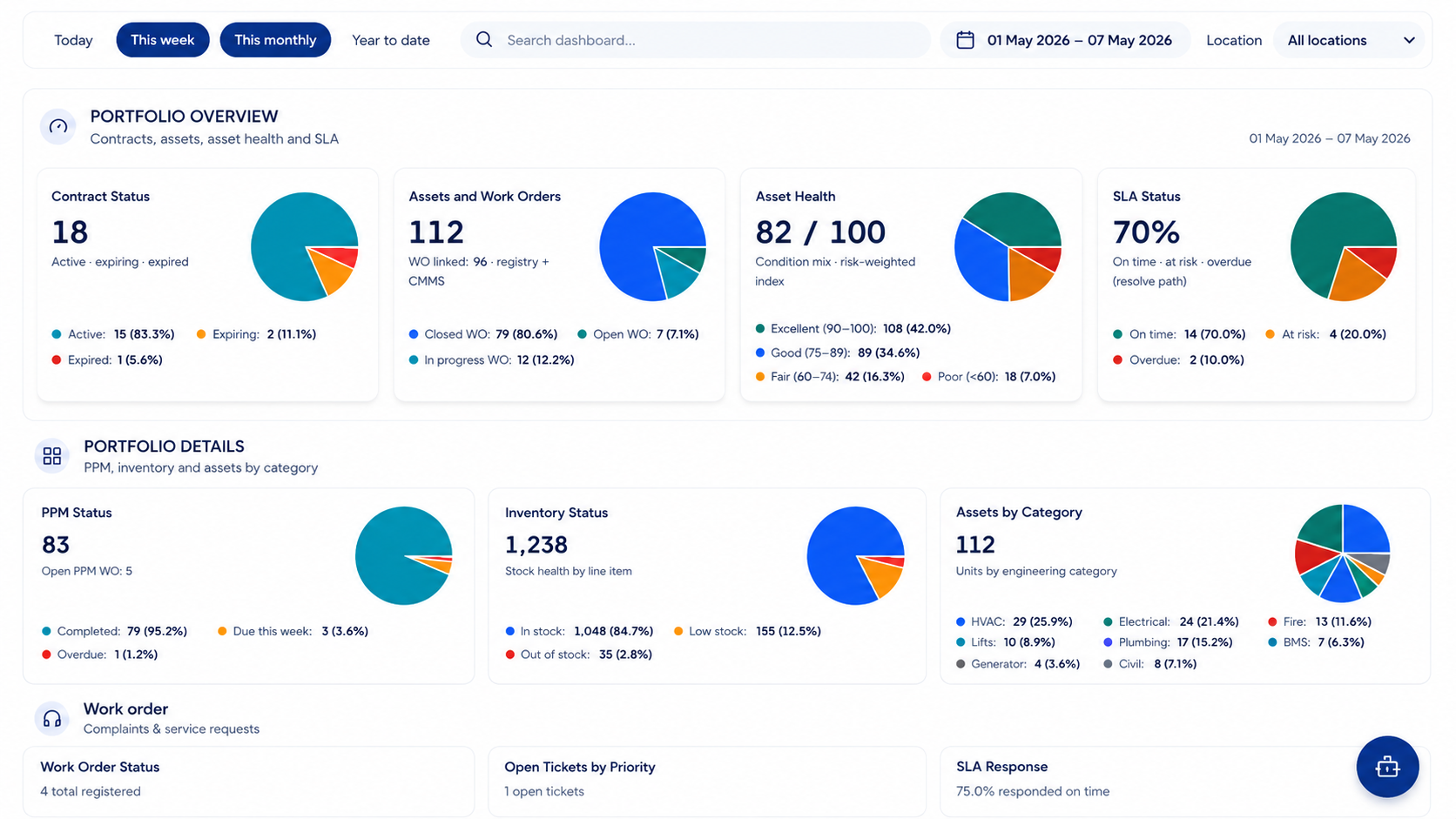
Task: Open the 01 May 2026 date range picker
Action: point(1065,40)
